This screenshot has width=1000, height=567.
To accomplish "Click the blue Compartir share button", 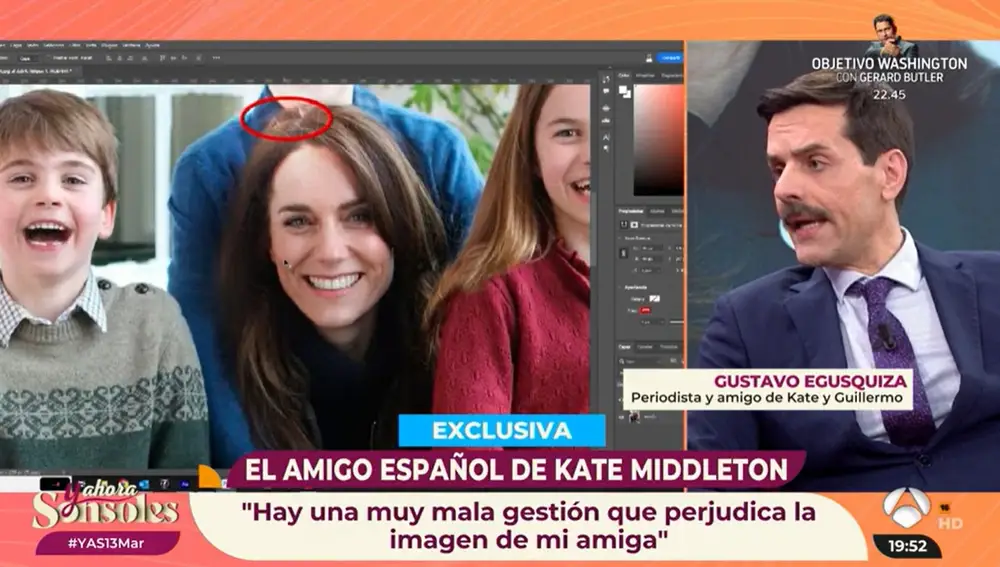I will coord(670,57).
